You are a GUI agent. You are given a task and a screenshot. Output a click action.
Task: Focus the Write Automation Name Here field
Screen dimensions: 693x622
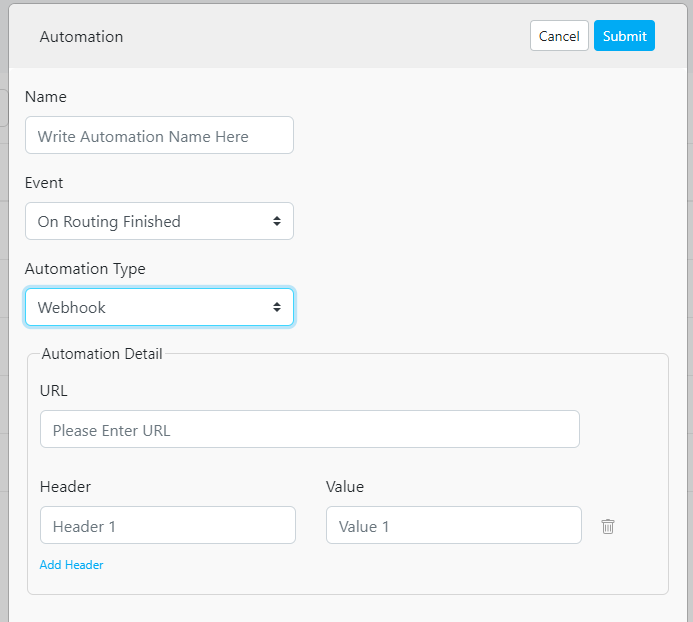point(159,136)
